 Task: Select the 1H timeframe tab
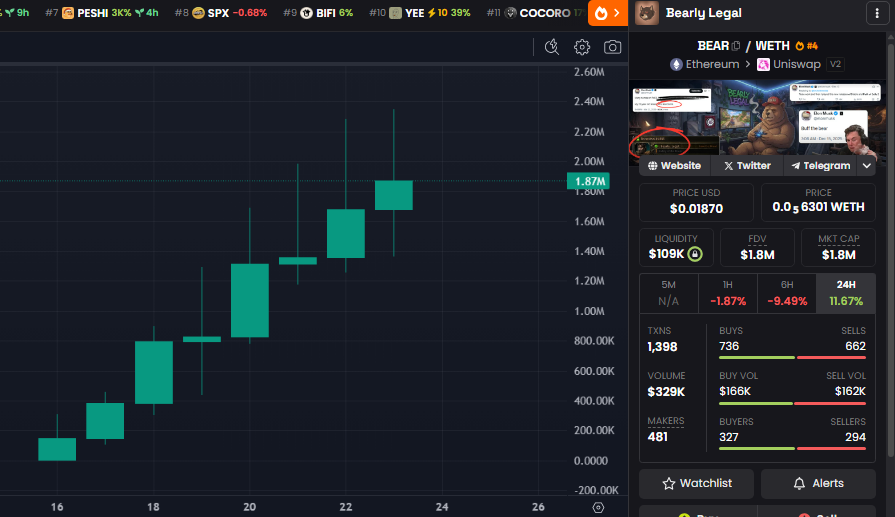click(x=728, y=293)
